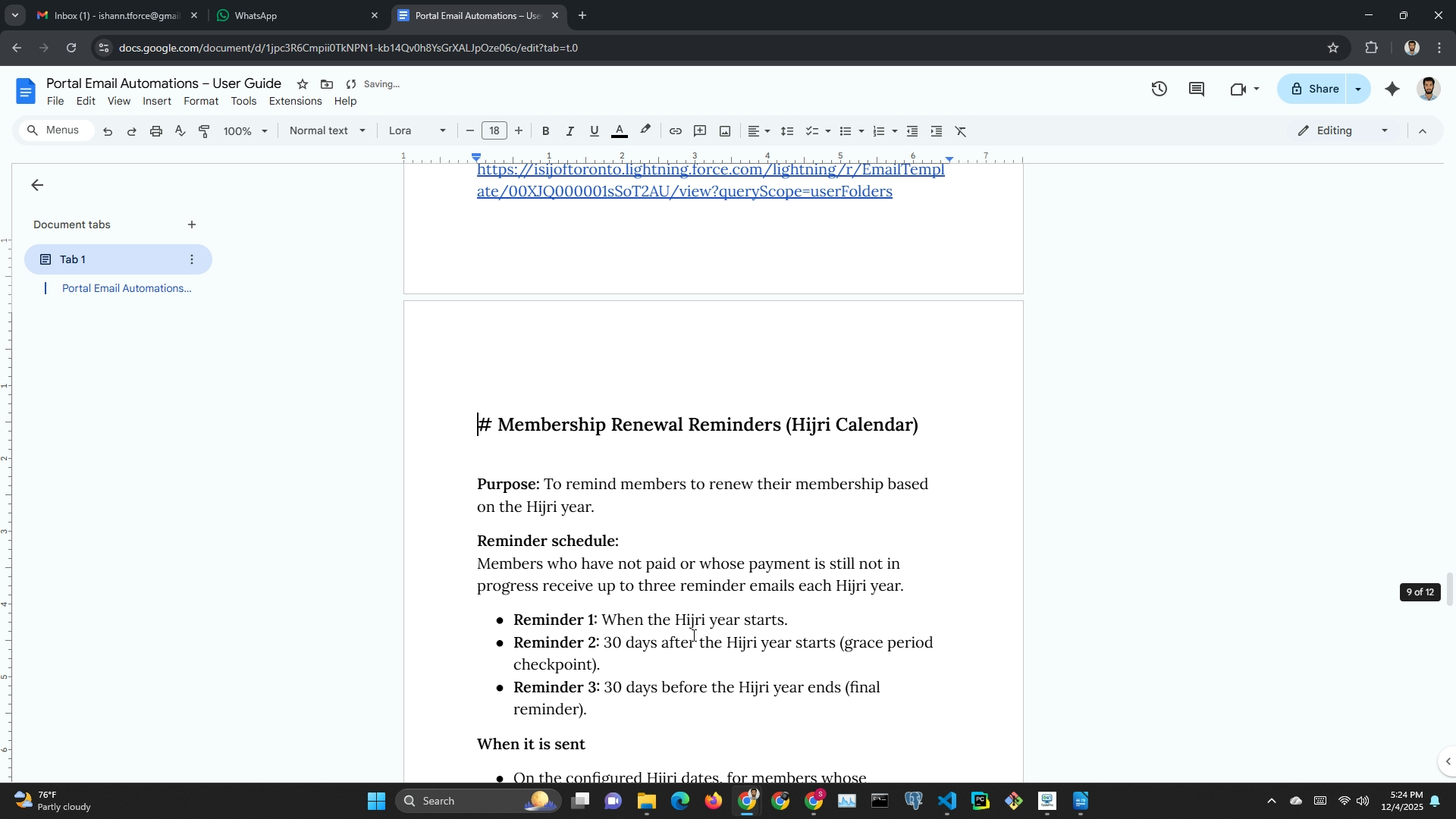Image resolution: width=1456 pixels, height=819 pixels.
Task: Expand the Editing mode dropdown
Action: point(1343,130)
